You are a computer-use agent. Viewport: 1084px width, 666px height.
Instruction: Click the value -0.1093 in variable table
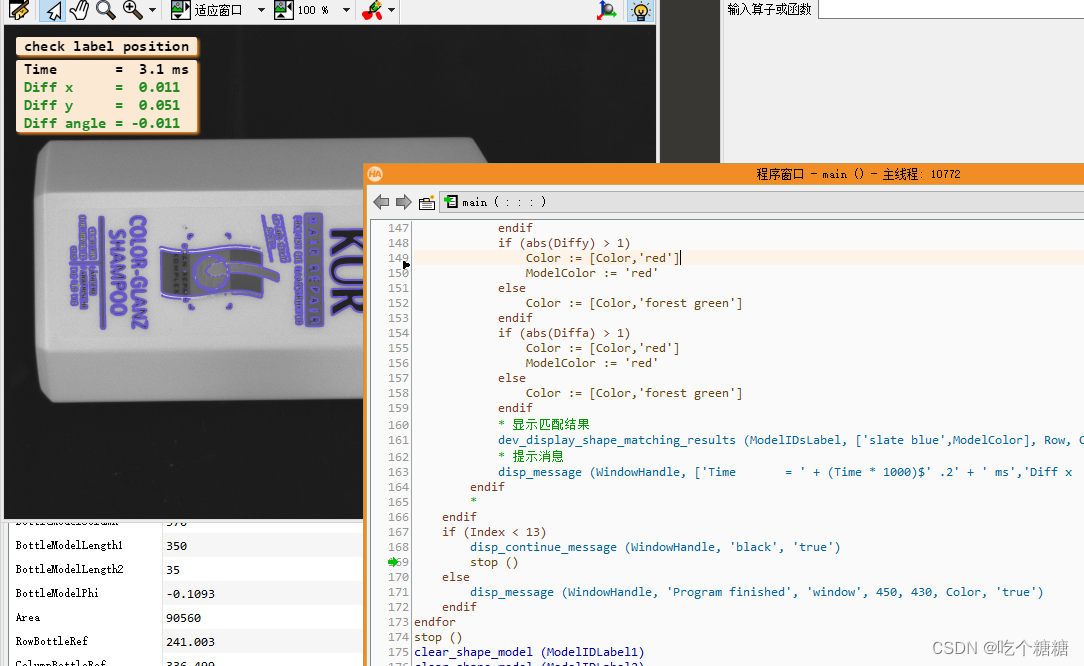[190, 593]
